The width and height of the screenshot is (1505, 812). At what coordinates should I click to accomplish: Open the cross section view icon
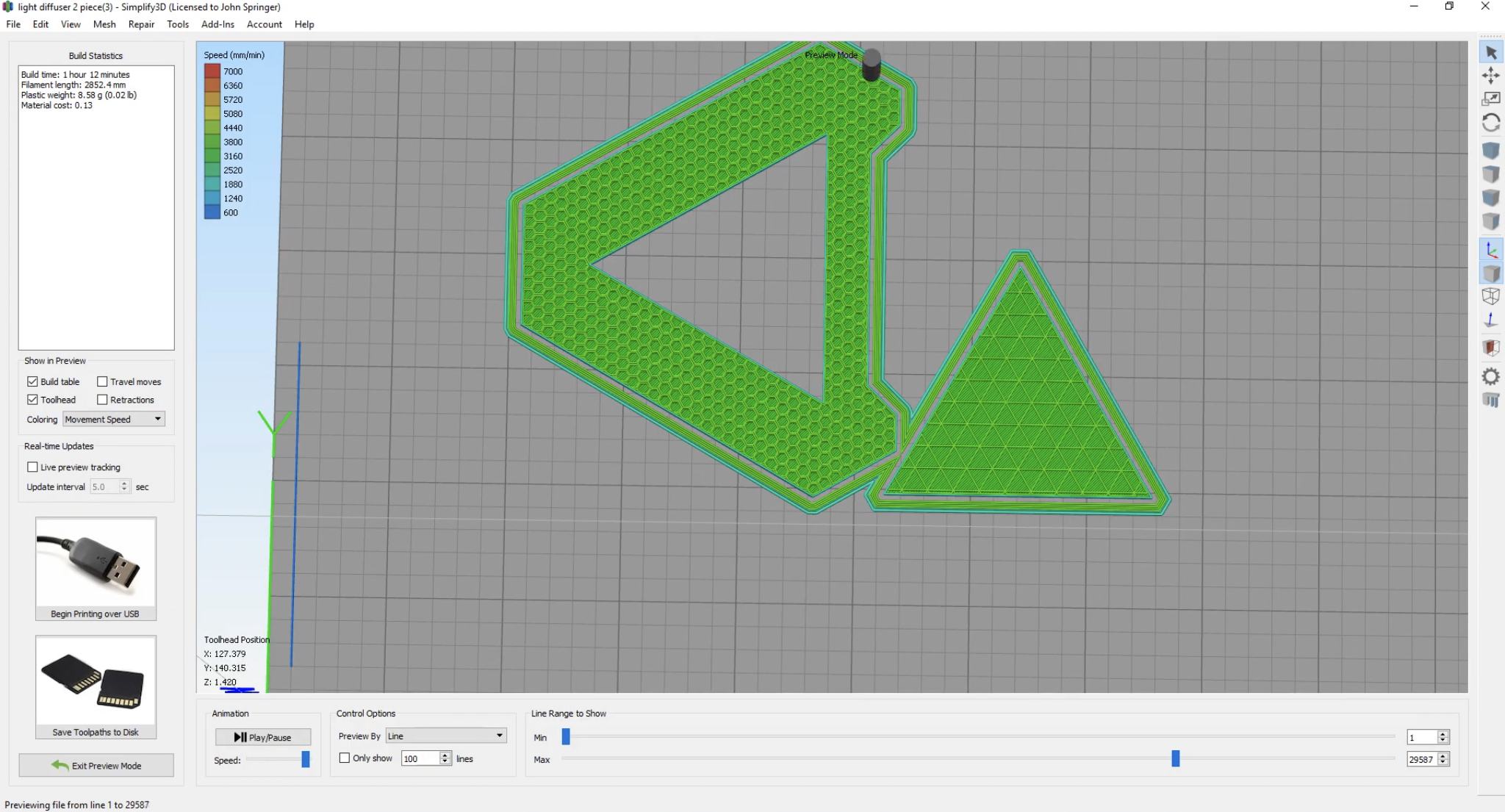click(1491, 347)
